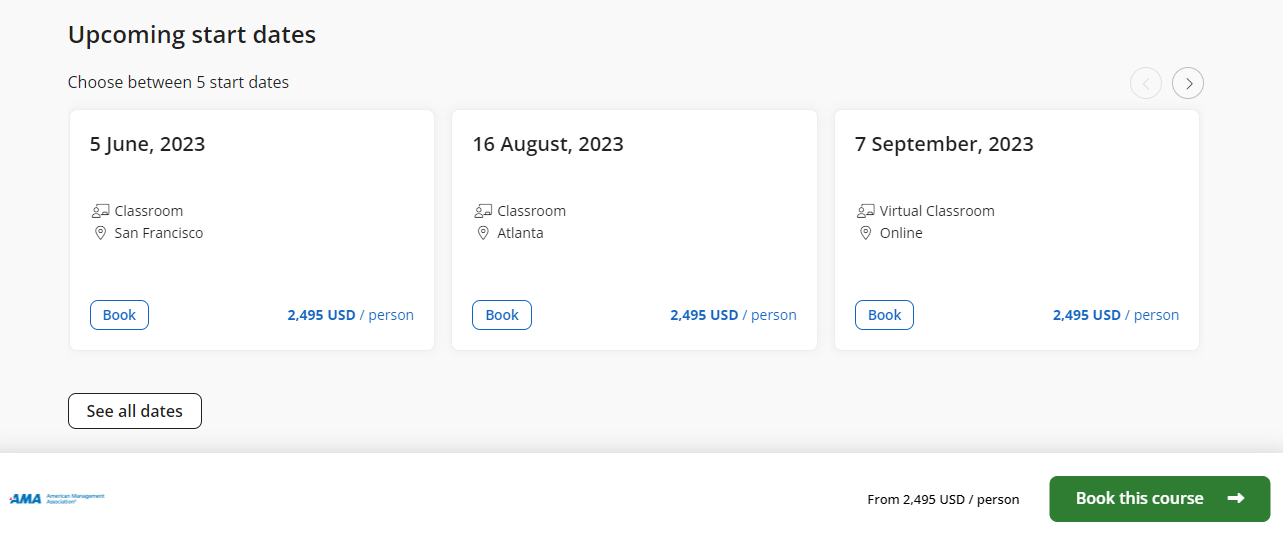
Task: Open the American Management Association logo
Action: click(x=57, y=498)
